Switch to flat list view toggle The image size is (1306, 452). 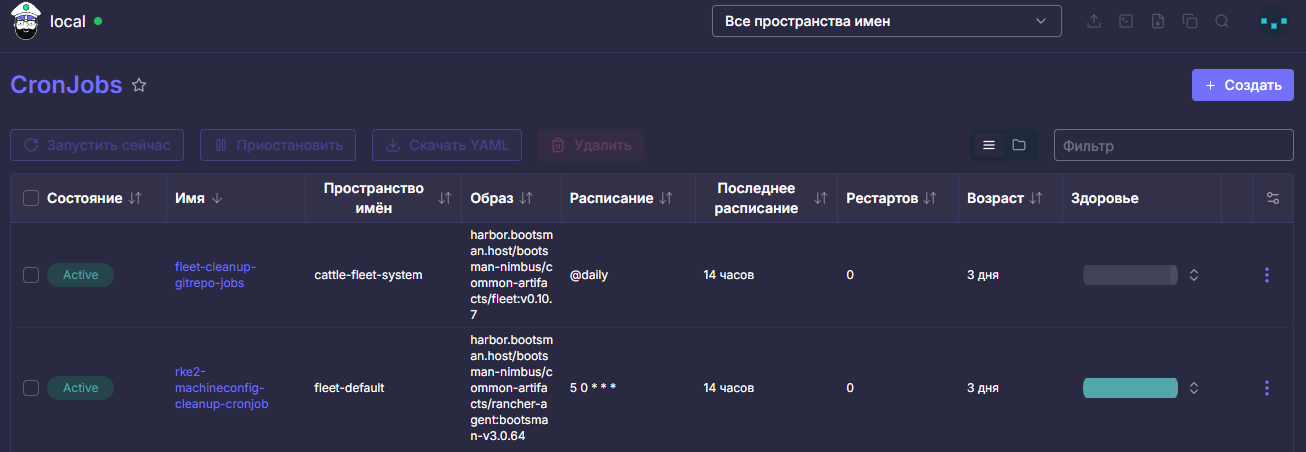click(989, 145)
